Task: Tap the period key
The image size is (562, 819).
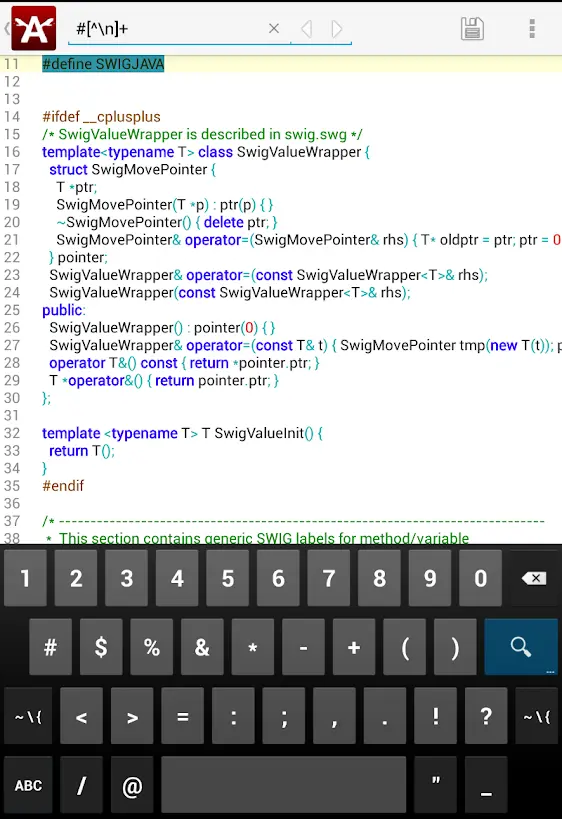Action: [x=385, y=716]
